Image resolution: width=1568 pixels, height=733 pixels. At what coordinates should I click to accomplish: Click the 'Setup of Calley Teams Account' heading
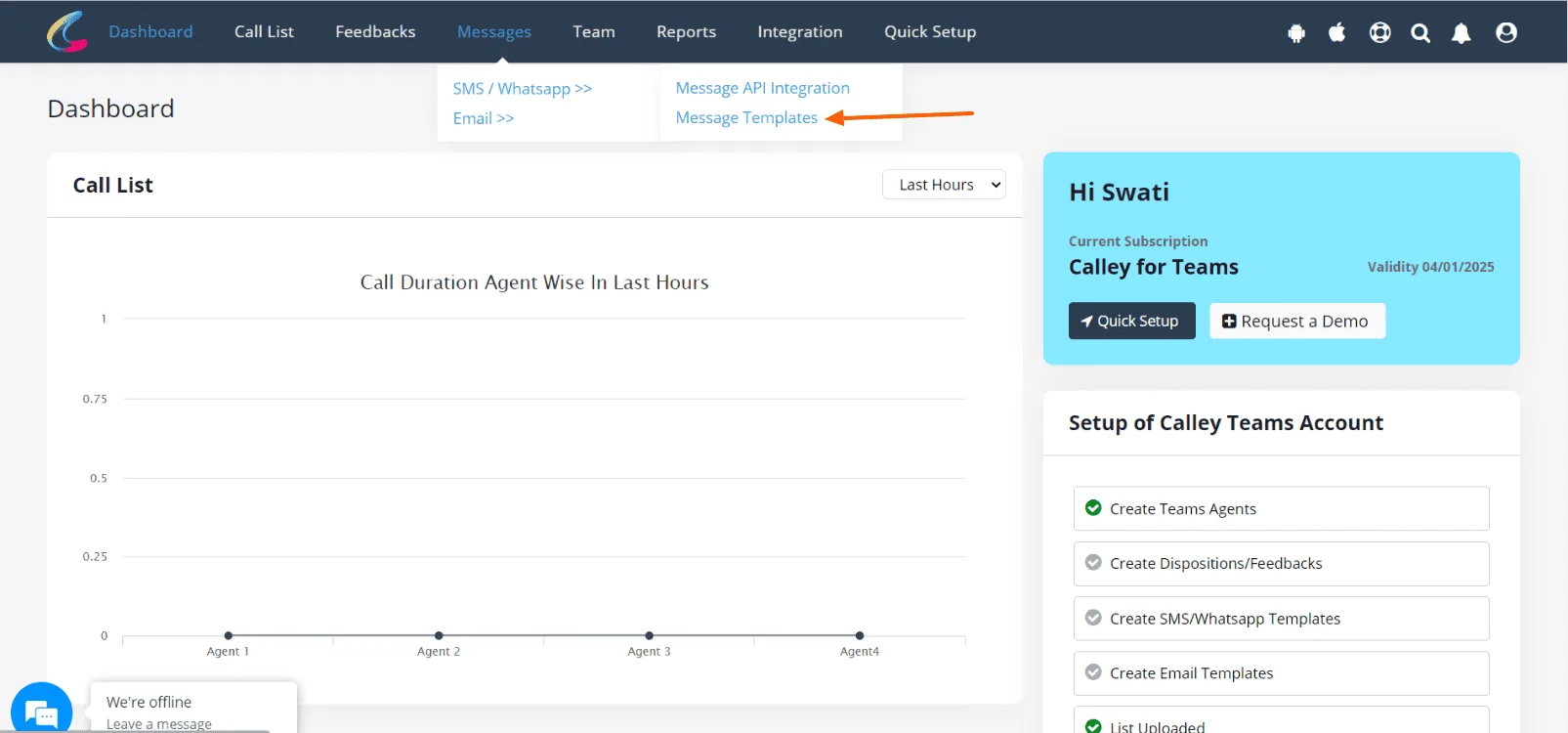click(x=1226, y=423)
